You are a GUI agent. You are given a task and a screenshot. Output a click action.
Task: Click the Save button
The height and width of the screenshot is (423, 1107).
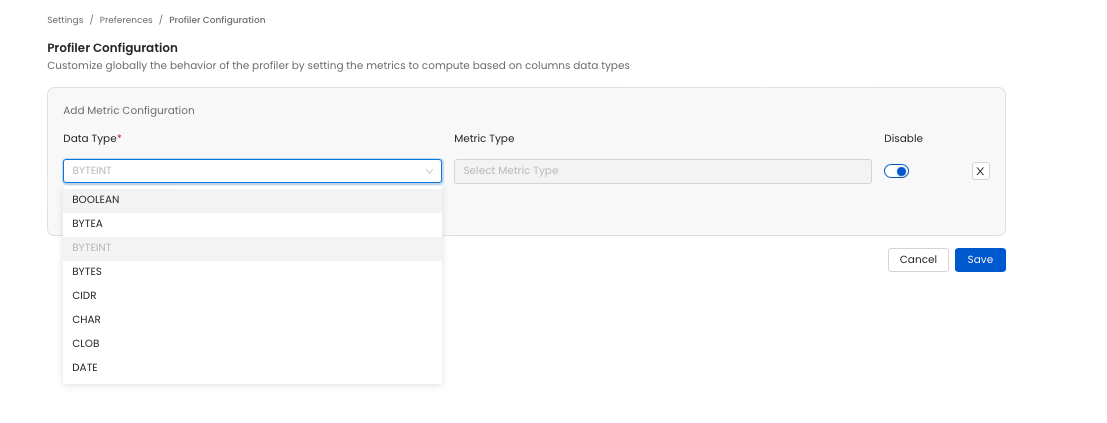(979, 260)
